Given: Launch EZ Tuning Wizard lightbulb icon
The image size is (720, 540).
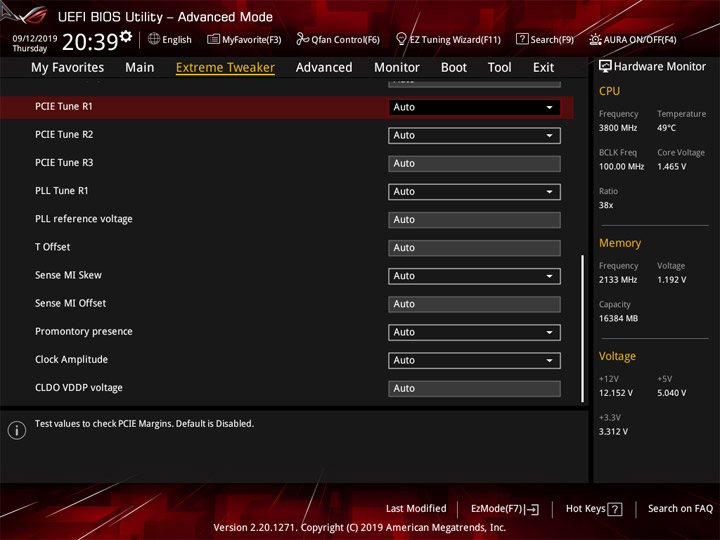Looking at the screenshot, I should 401,39.
